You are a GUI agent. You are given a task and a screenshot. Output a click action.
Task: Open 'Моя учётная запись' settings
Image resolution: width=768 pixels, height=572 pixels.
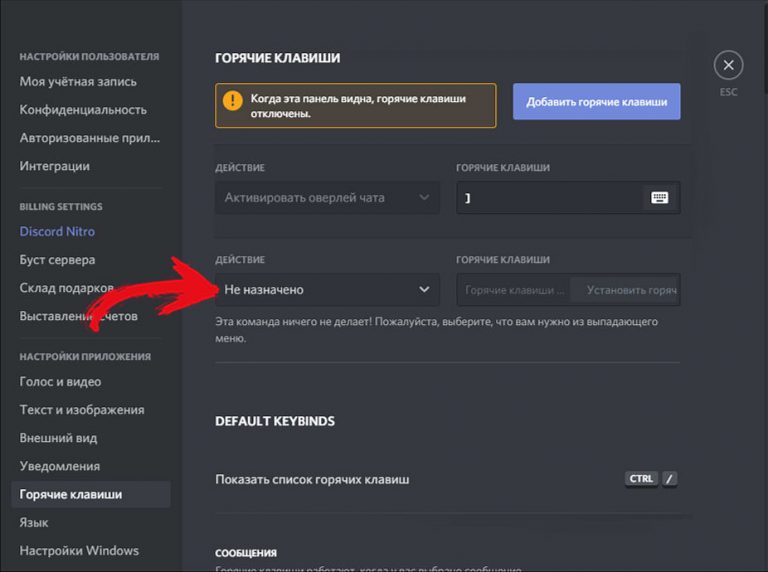78,82
